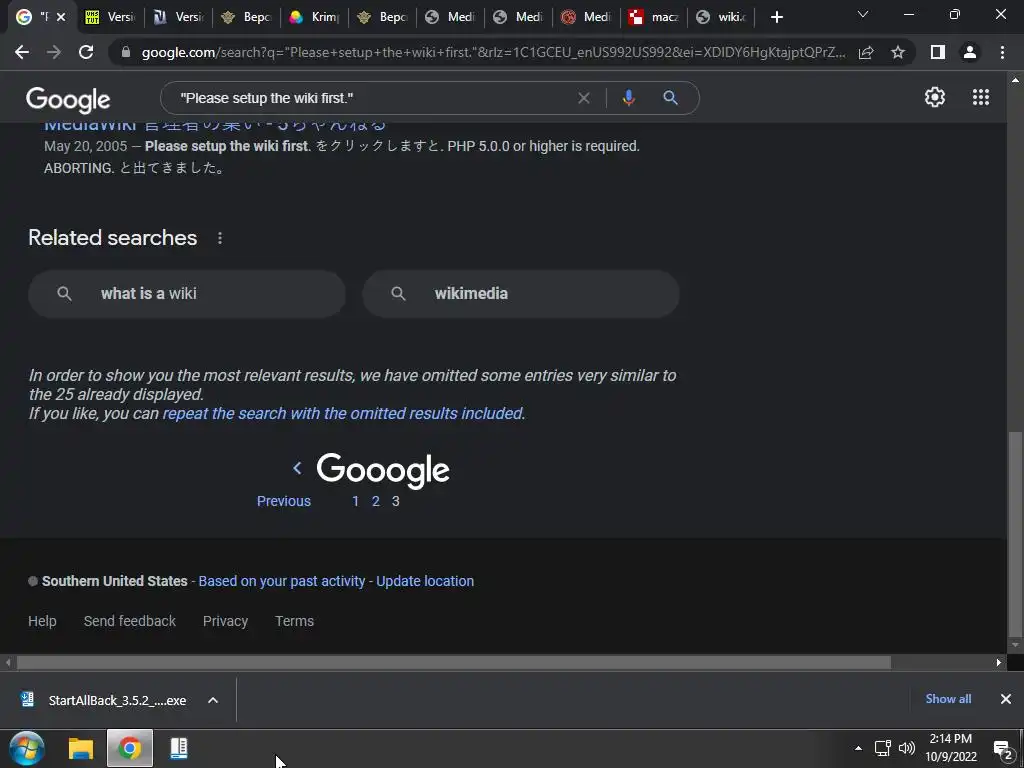Viewport: 1024px width, 768px height.
Task: Click the browser forward arrow
Action: tap(54, 52)
